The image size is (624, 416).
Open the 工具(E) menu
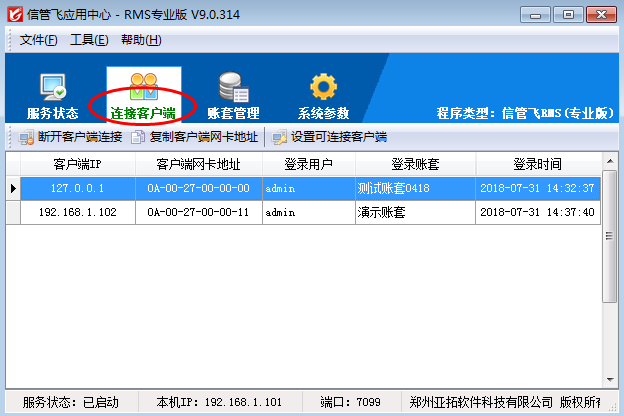point(89,39)
